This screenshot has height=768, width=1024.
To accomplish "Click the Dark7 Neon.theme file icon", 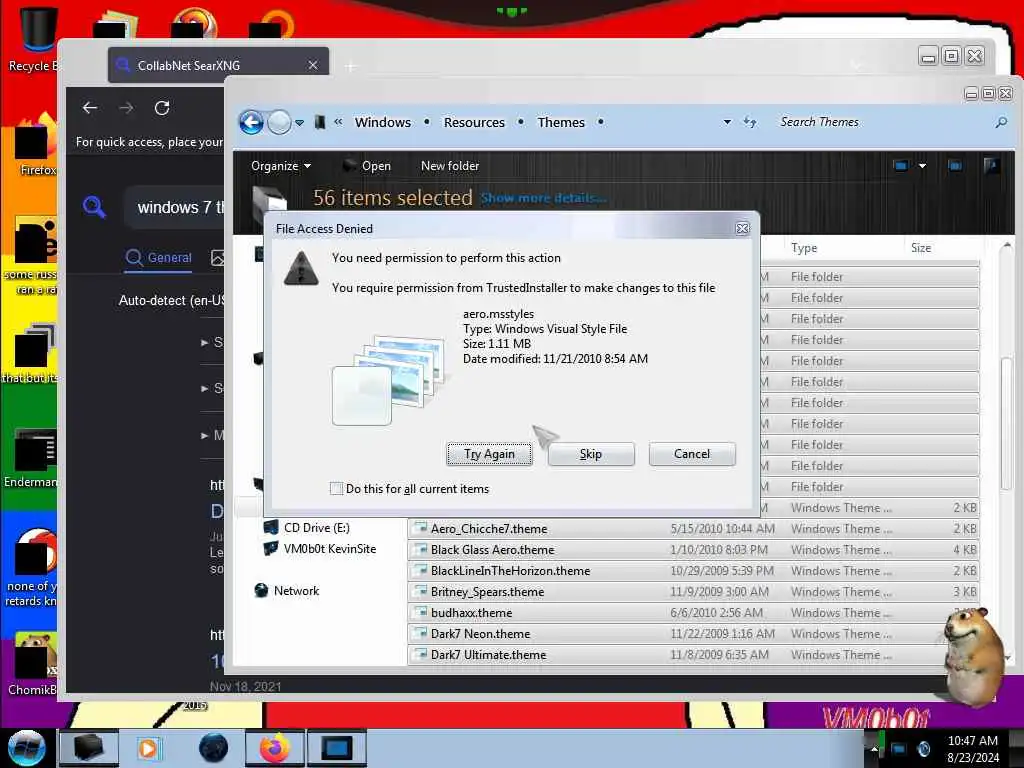I will tap(421, 633).
